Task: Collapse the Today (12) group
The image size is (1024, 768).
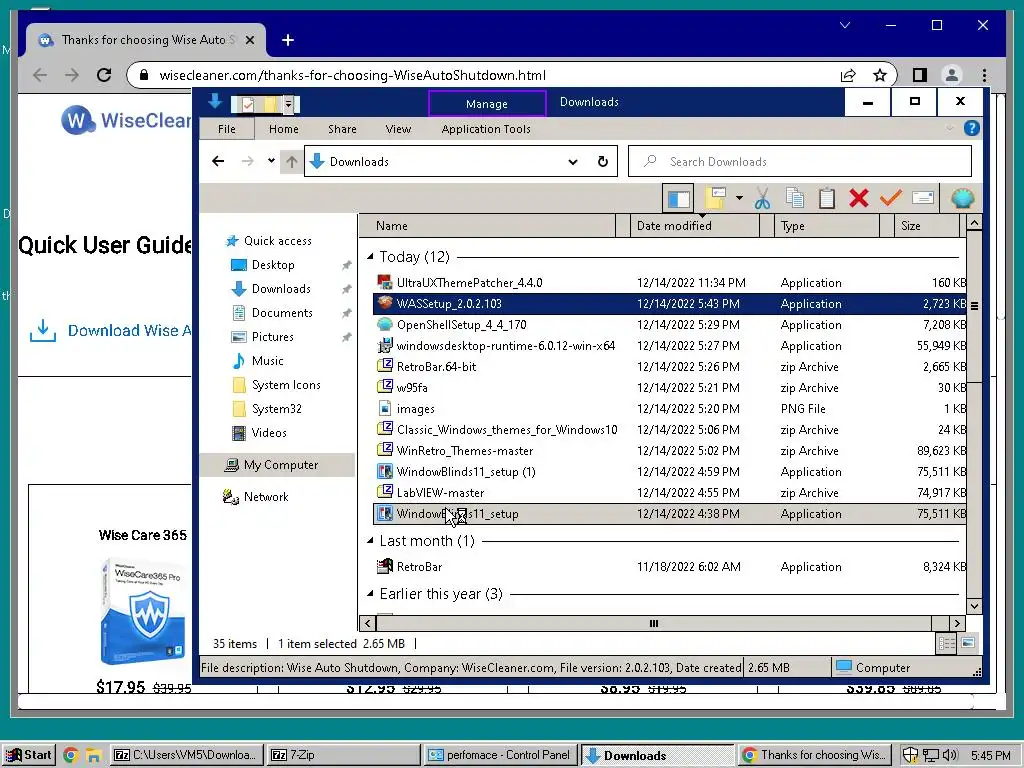Action: 370,257
